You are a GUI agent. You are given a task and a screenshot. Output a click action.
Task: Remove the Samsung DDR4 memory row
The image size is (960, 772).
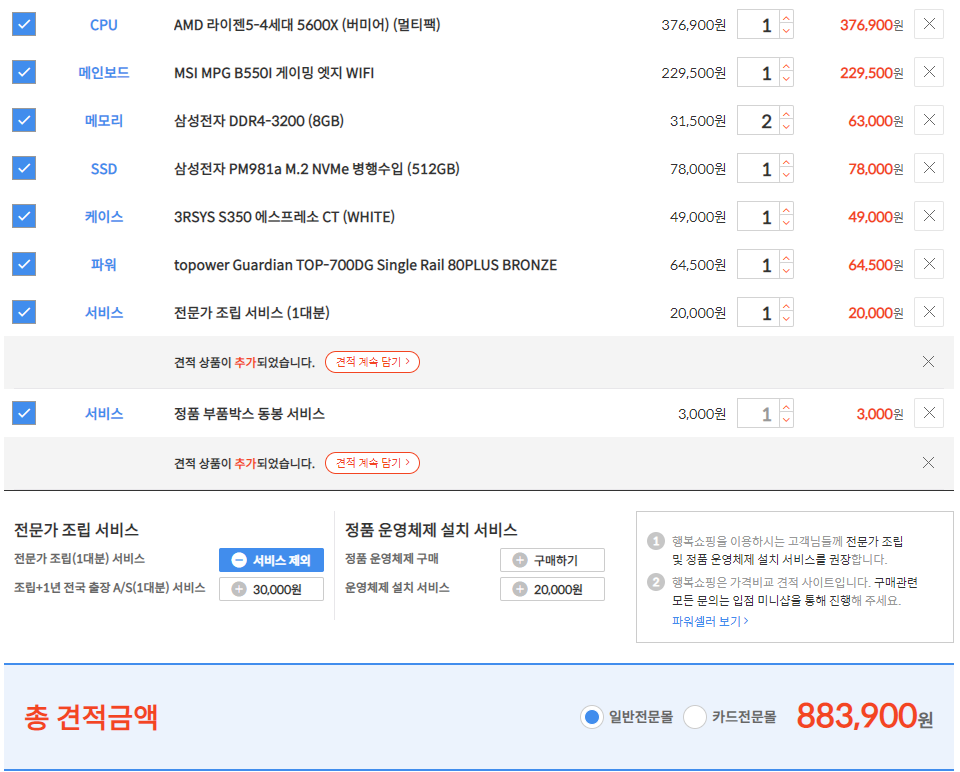pyautogui.click(x=929, y=120)
